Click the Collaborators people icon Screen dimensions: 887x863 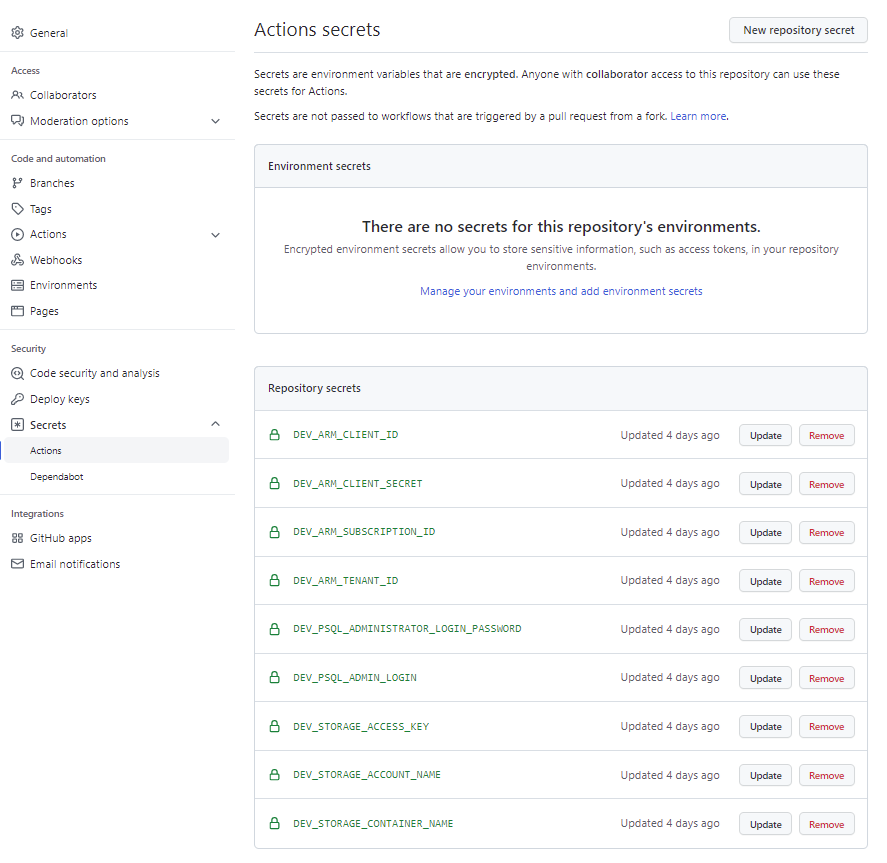pyautogui.click(x=17, y=95)
